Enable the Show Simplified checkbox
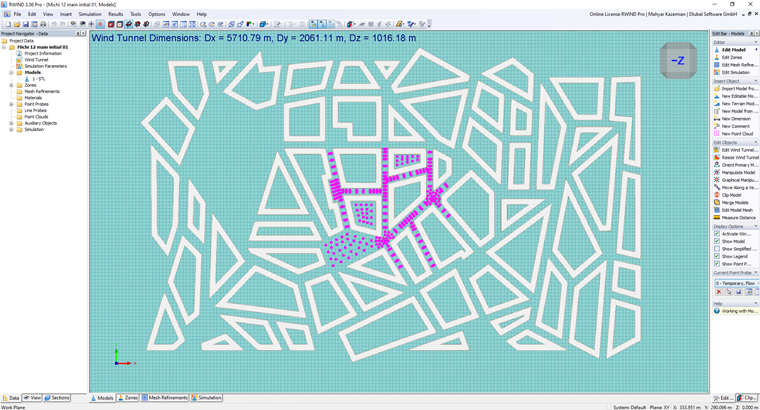 point(717,249)
